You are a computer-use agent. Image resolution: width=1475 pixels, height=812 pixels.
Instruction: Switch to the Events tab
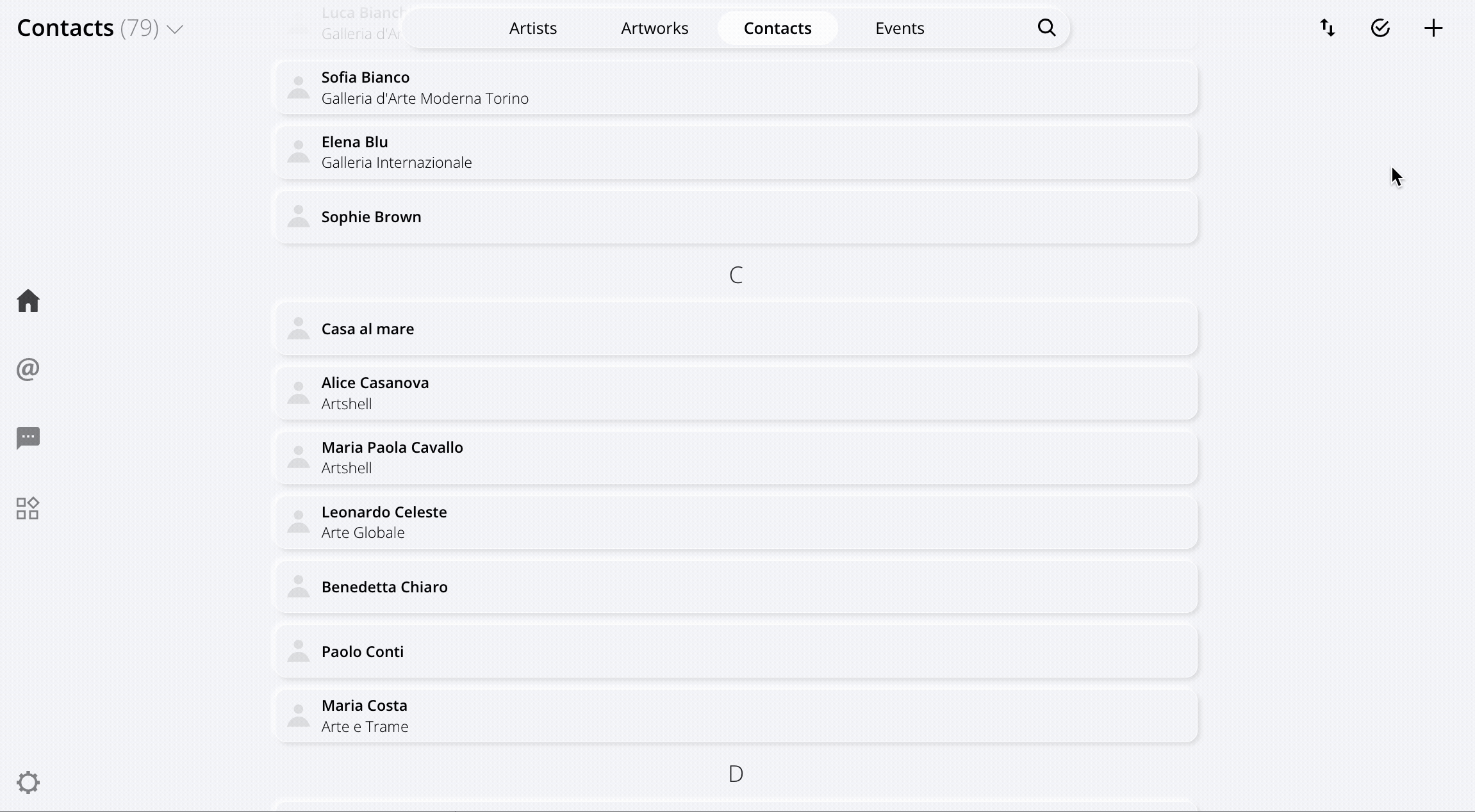tap(900, 28)
